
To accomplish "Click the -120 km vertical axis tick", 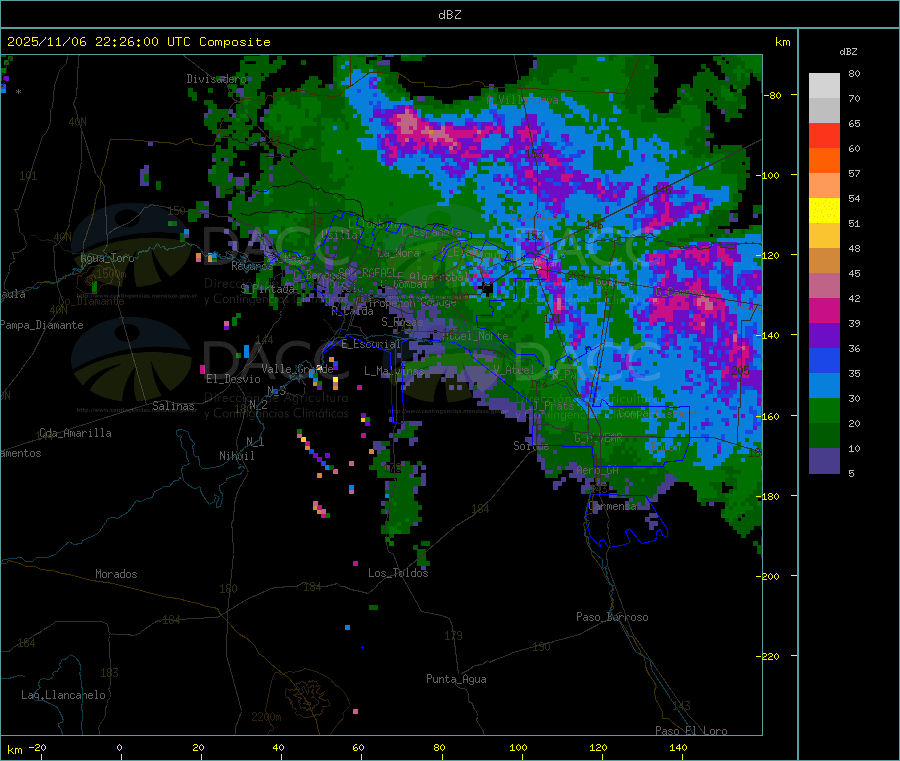I will click(x=769, y=255).
